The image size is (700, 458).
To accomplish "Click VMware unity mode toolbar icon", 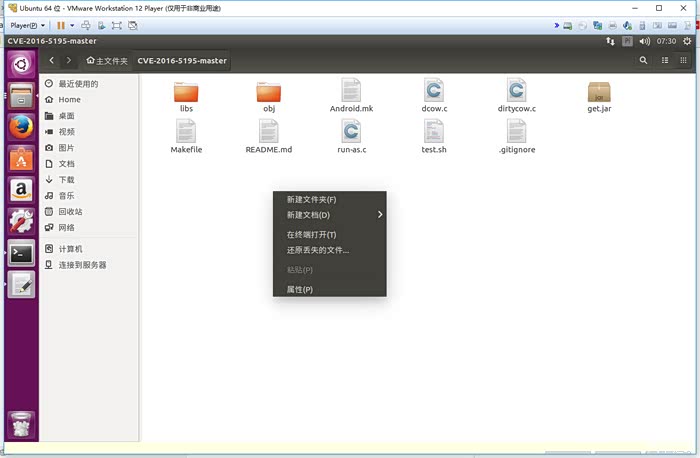I will coord(133,25).
